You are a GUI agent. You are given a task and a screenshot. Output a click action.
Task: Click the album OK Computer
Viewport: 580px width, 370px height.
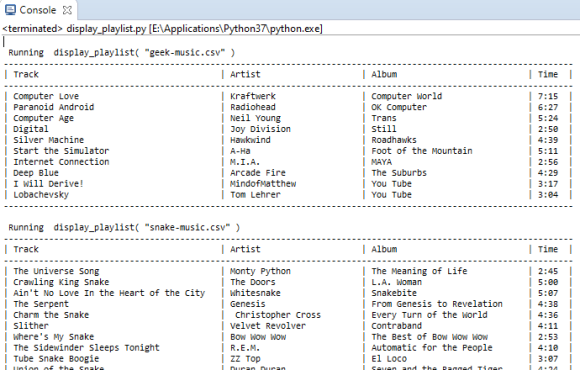point(399,107)
